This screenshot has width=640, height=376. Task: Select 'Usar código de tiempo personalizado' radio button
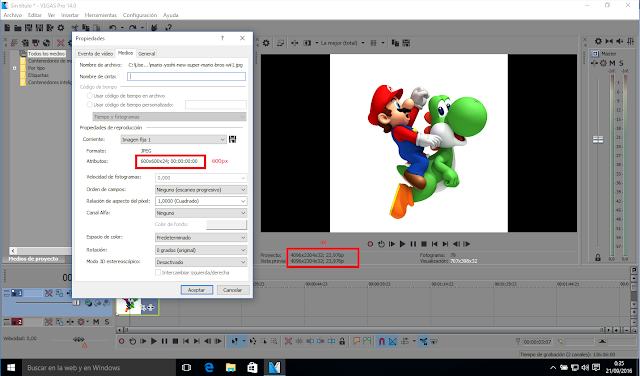pyautogui.click(x=89, y=105)
